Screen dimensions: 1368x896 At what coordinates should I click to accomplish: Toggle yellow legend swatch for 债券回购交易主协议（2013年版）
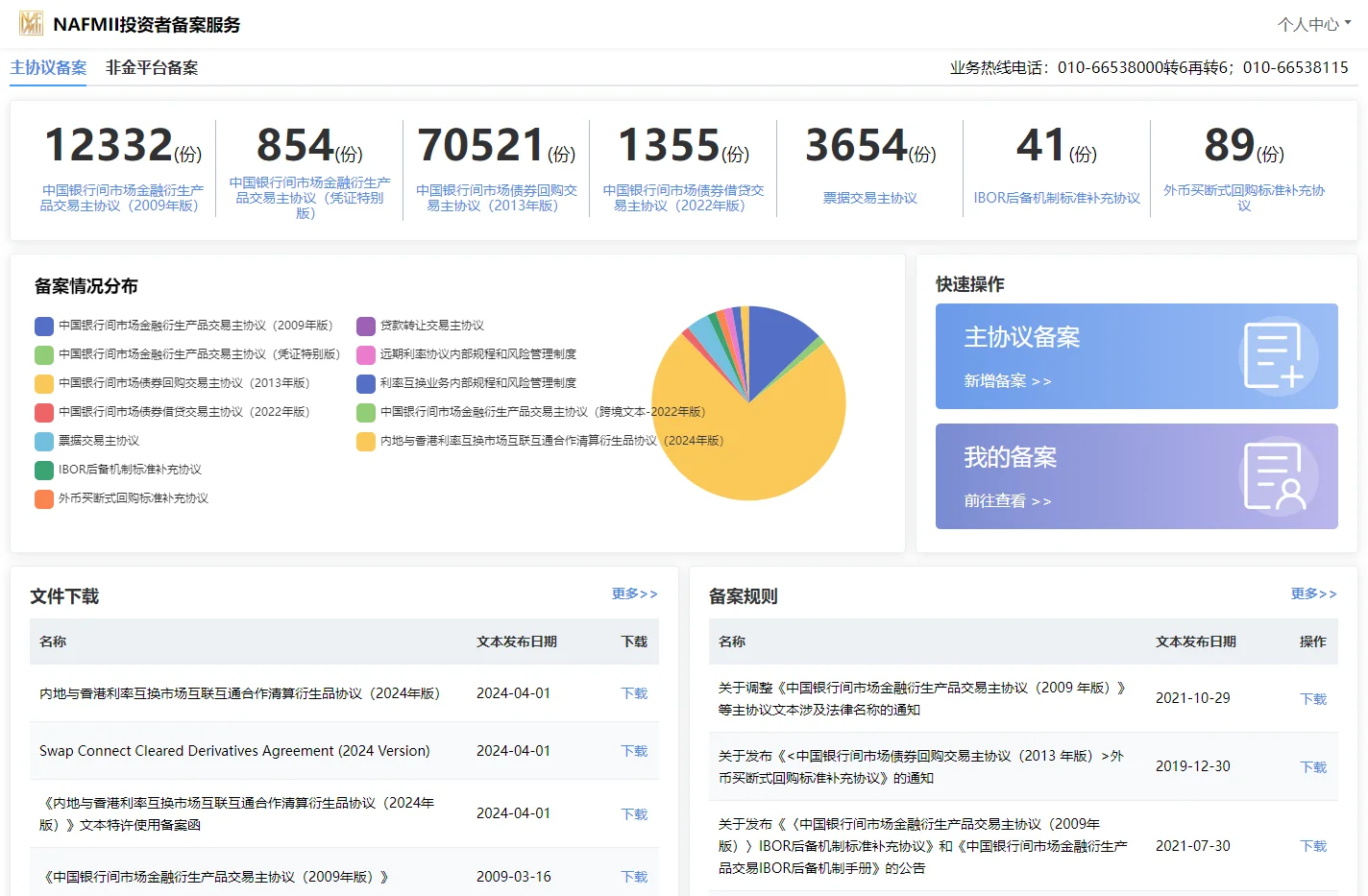coord(44,383)
